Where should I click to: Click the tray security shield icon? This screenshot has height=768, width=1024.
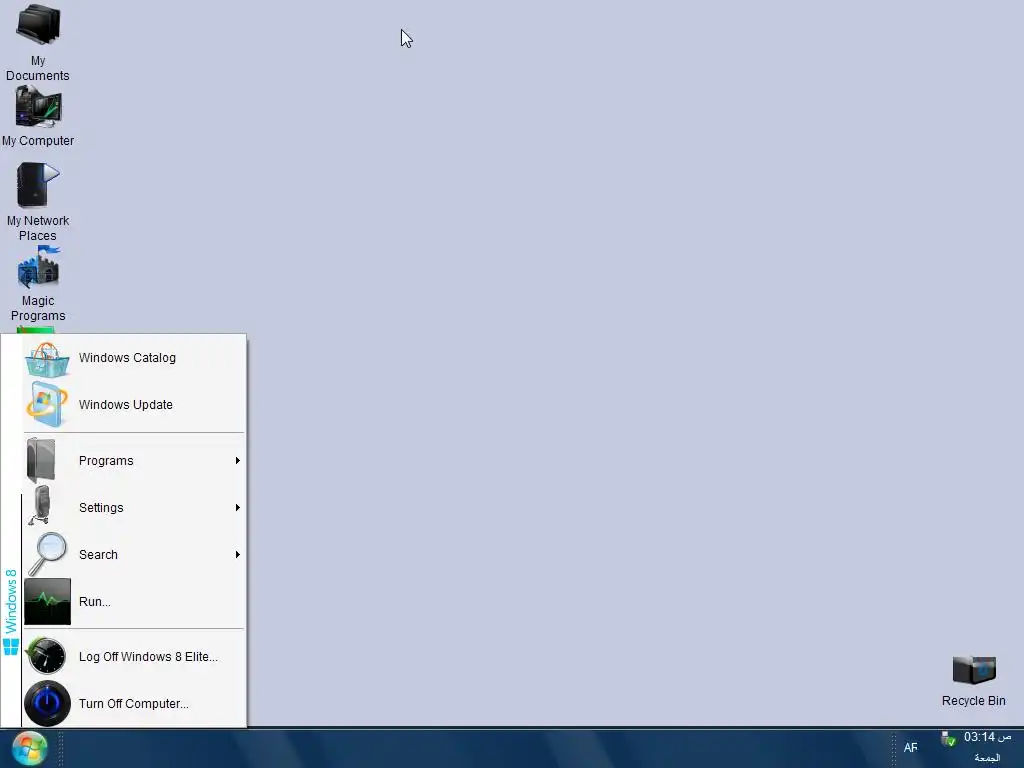(x=948, y=739)
